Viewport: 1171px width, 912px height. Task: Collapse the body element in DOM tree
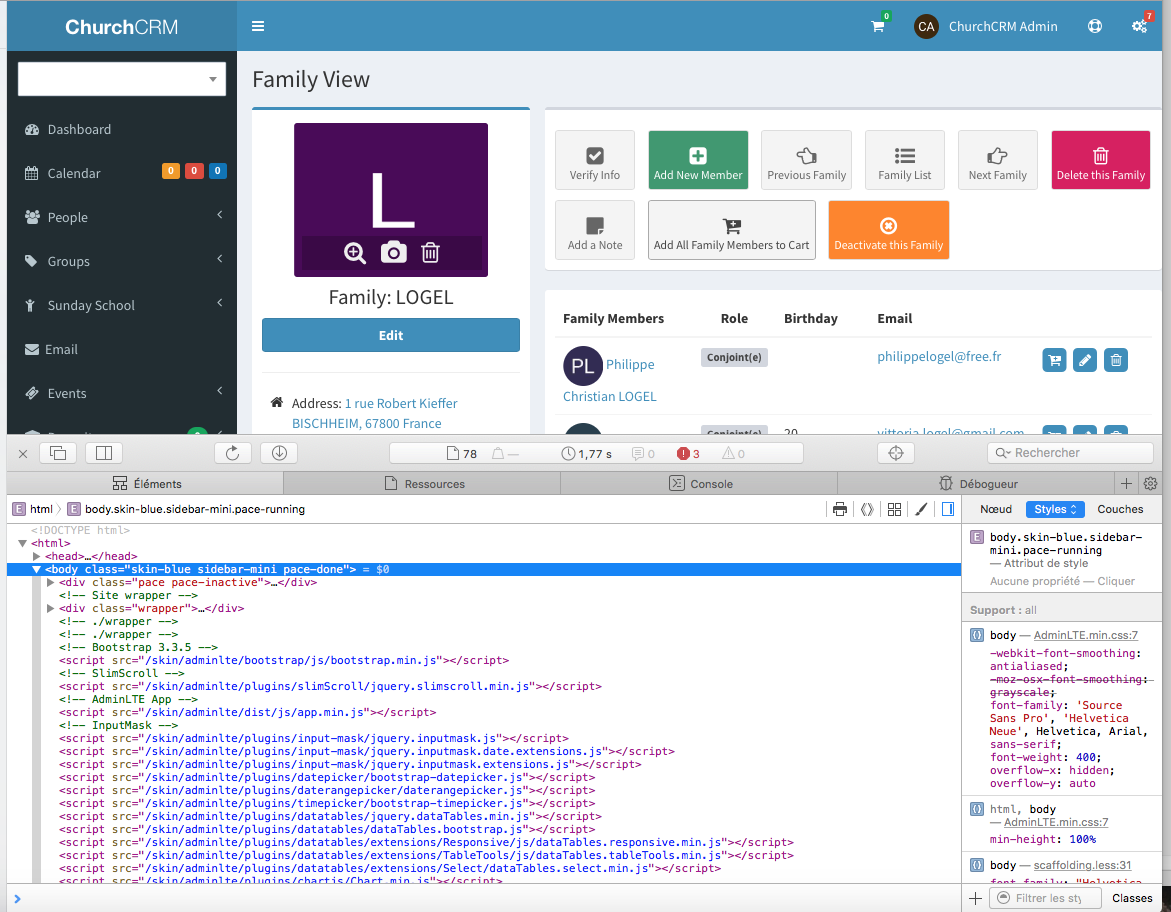click(x=37, y=569)
